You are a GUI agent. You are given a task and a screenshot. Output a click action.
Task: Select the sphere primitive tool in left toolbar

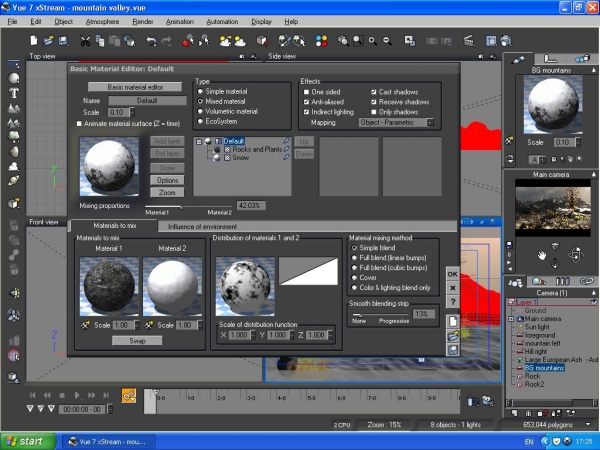(x=14, y=78)
